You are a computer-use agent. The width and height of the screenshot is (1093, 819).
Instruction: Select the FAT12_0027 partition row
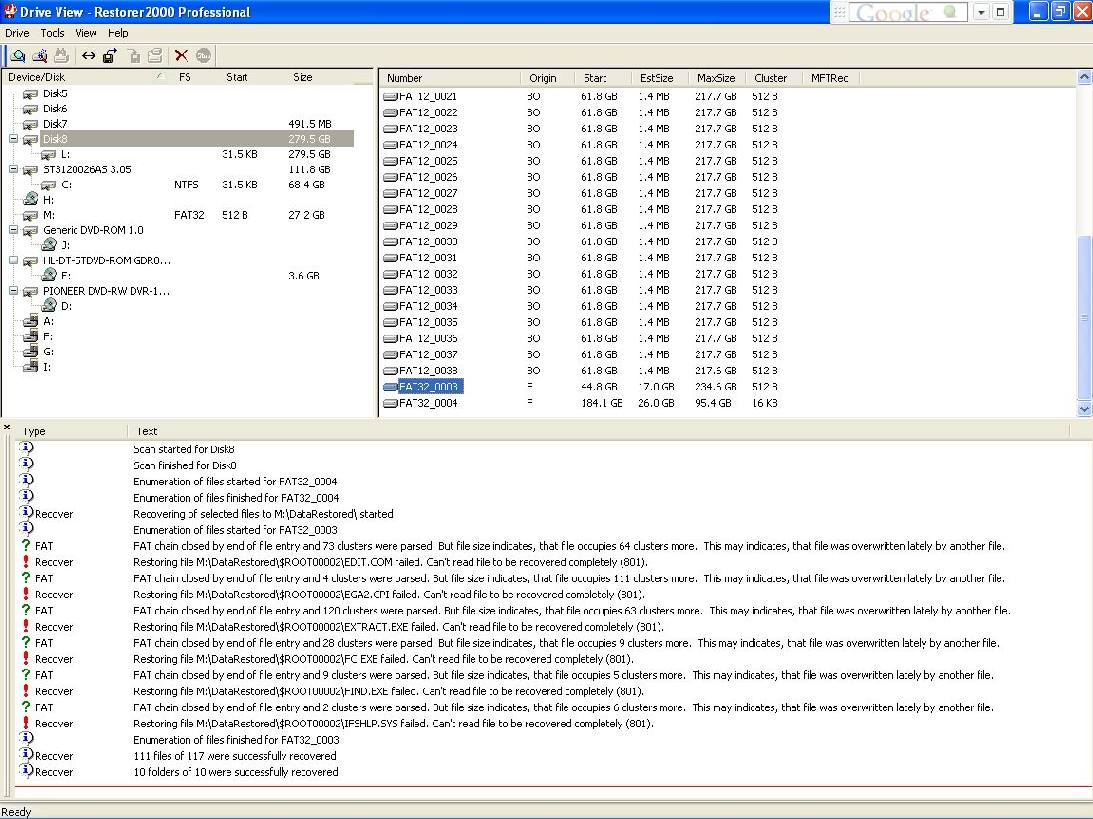point(428,193)
